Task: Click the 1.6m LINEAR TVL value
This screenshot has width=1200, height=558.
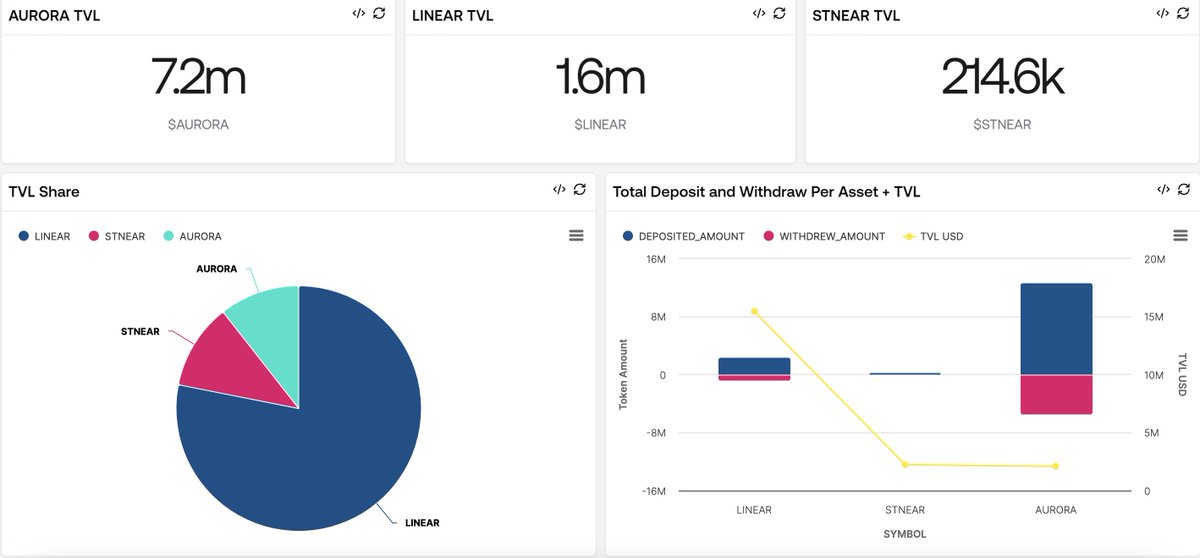Action: pos(600,78)
